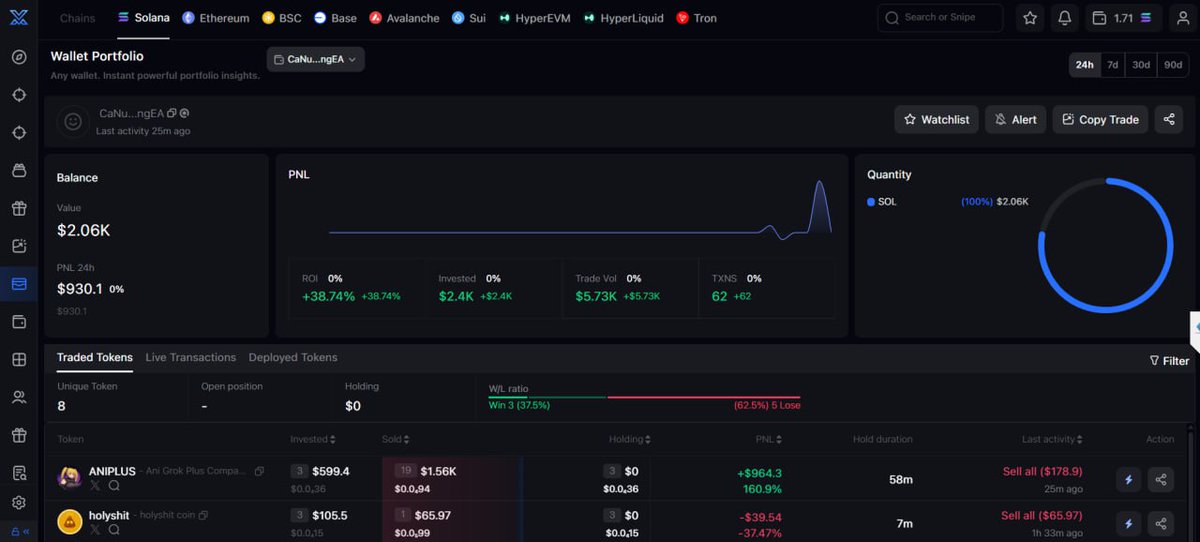Viewport: 1200px width, 542px height.
Task: Sort table by Last activity column
Action: point(1052,439)
